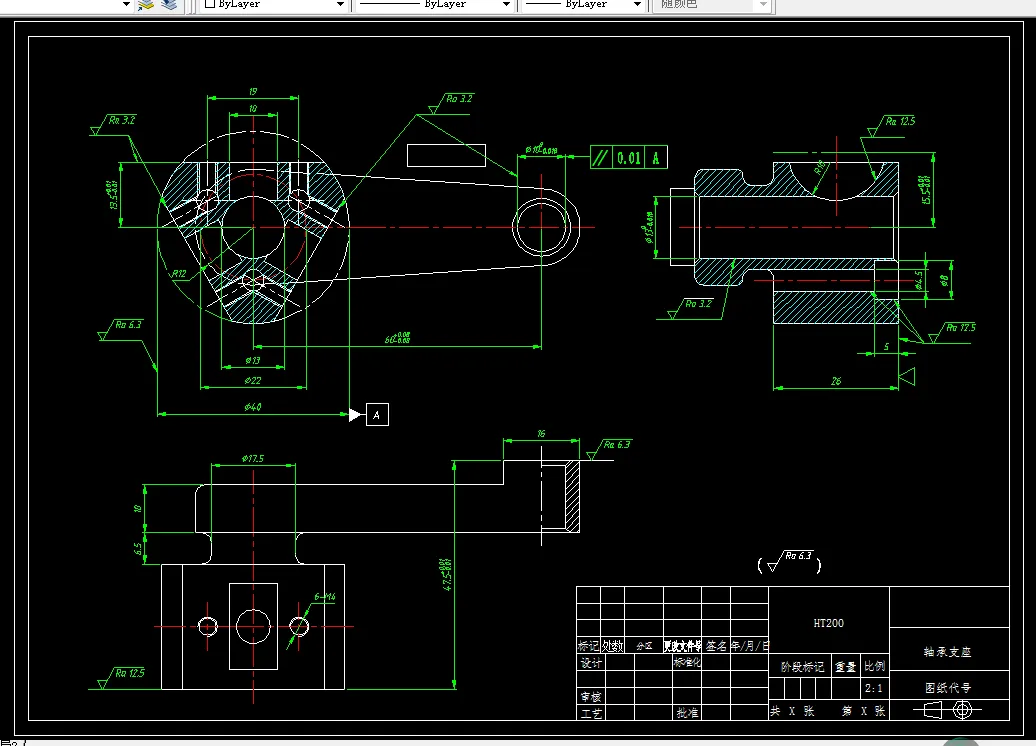Select the 19 width dimension text
The height and width of the screenshot is (746, 1036).
(x=253, y=92)
